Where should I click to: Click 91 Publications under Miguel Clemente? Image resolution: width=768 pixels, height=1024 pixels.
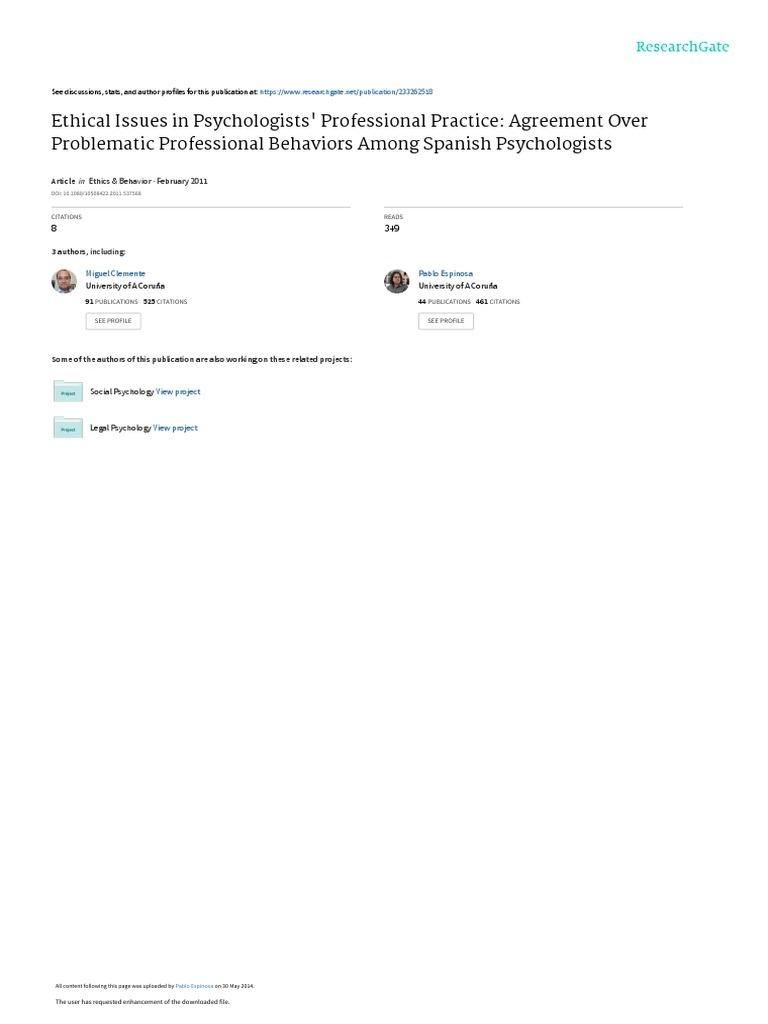(x=111, y=301)
